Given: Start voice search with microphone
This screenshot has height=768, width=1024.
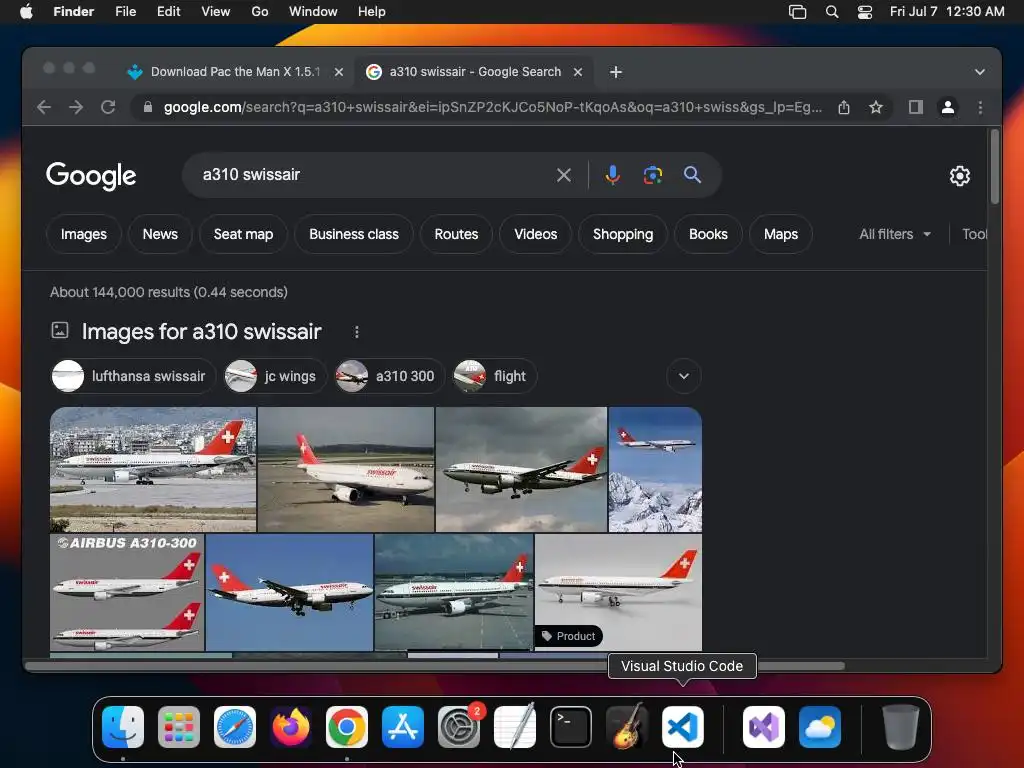Looking at the screenshot, I should (x=612, y=175).
